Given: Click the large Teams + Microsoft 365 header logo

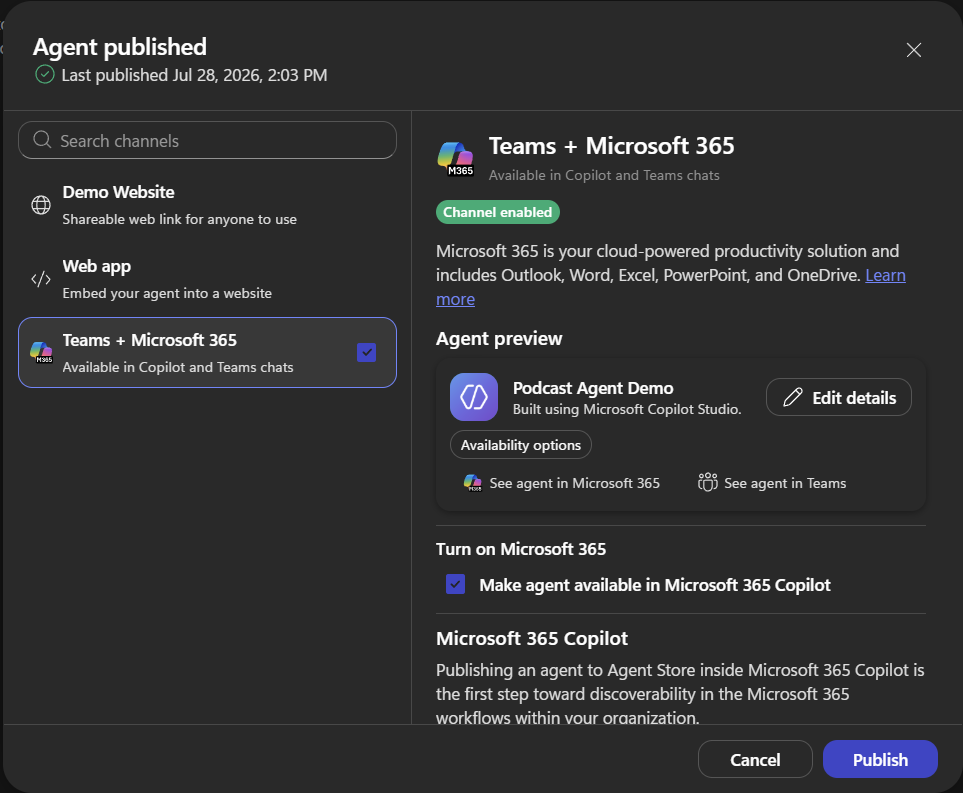Looking at the screenshot, I should [x=455, y=158].
